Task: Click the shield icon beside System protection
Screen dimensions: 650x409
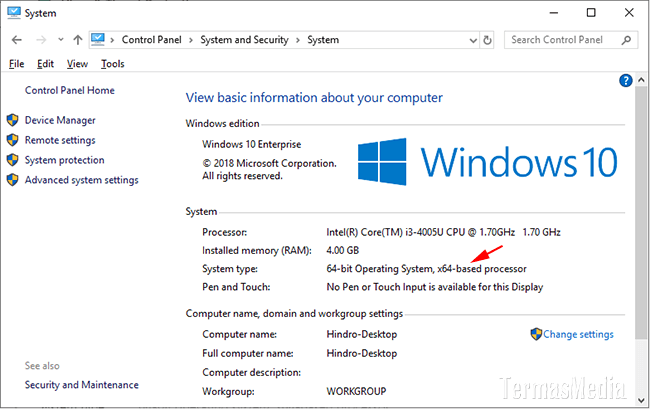Action: pos(12,160)
